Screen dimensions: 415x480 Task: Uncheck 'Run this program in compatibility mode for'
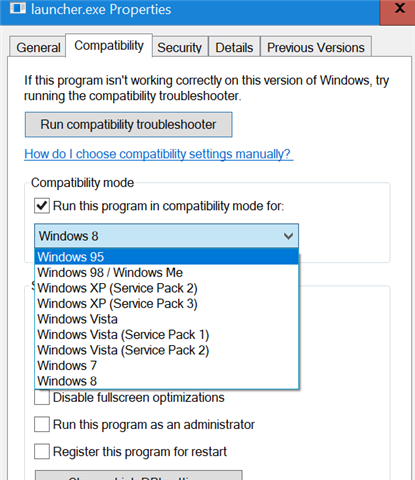coord(42,206)
